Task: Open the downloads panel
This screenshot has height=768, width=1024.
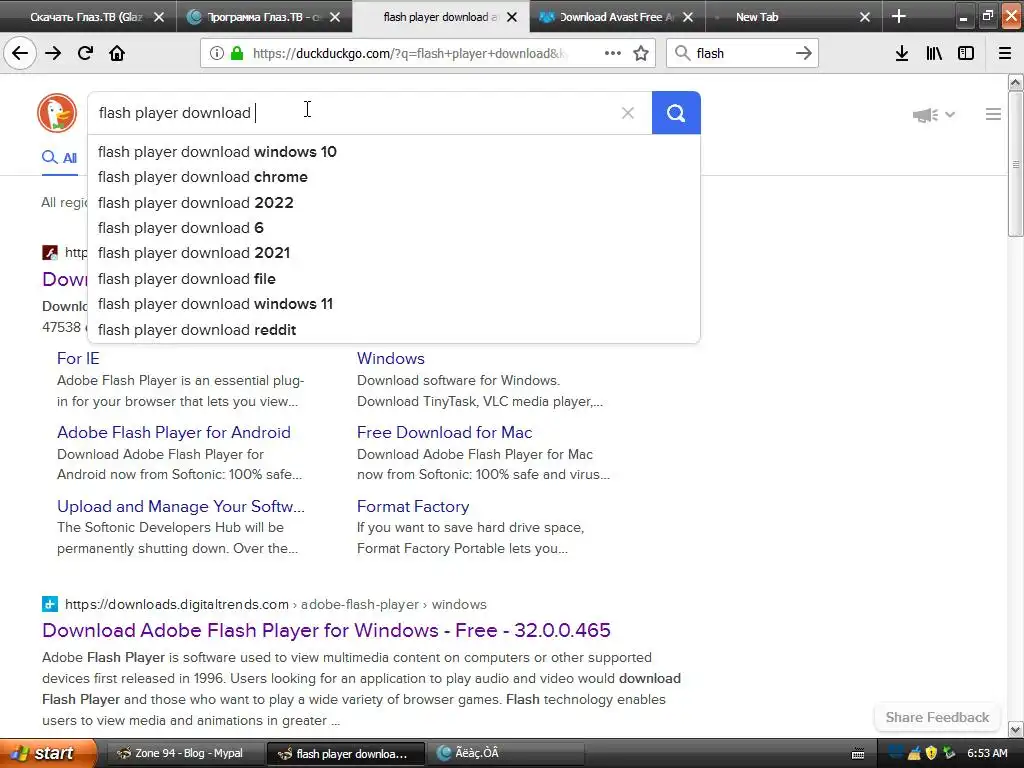Action: pyautogui.click(x=902, y=53)
